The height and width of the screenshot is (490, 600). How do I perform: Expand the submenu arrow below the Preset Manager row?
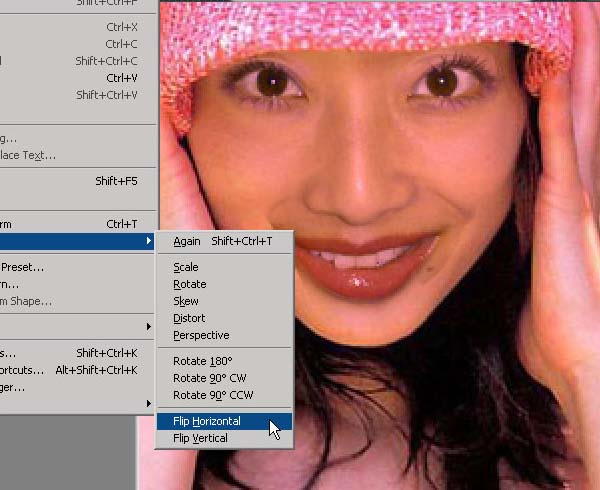(x=149, y=404)
